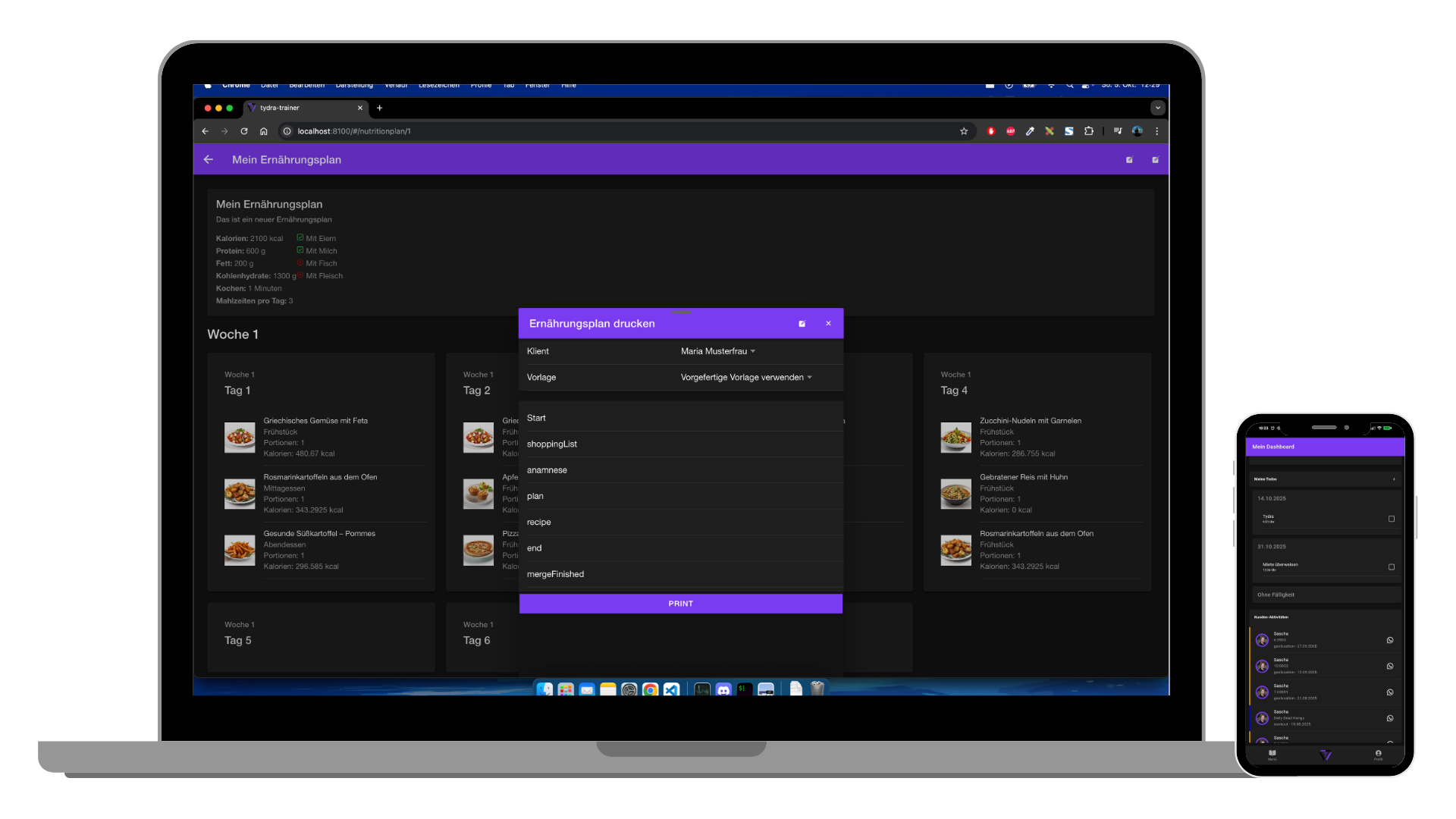The width and height of the screenshot is (1456, 819).
Task: Open the Chrome profile avatar icon
Action: pos(1136,130)
